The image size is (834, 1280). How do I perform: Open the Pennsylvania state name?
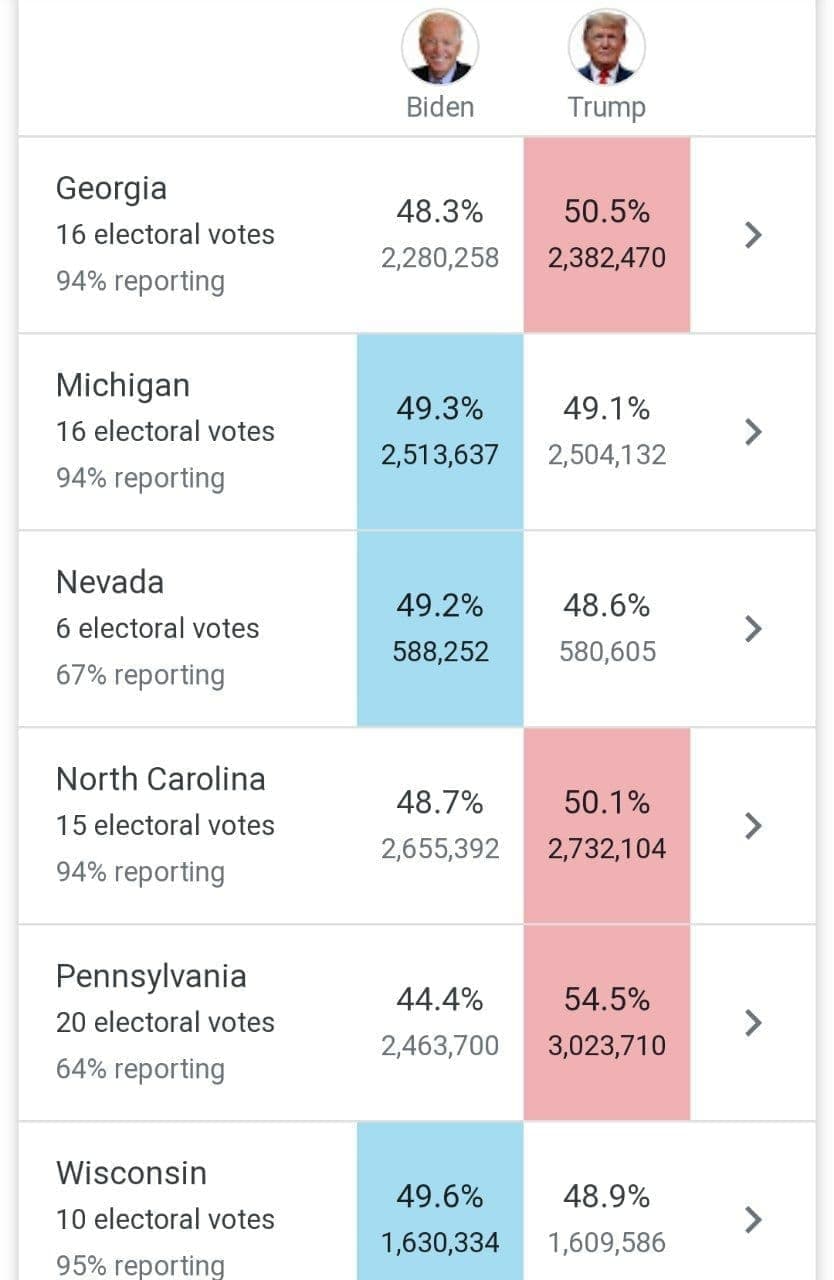coord(151,976)
